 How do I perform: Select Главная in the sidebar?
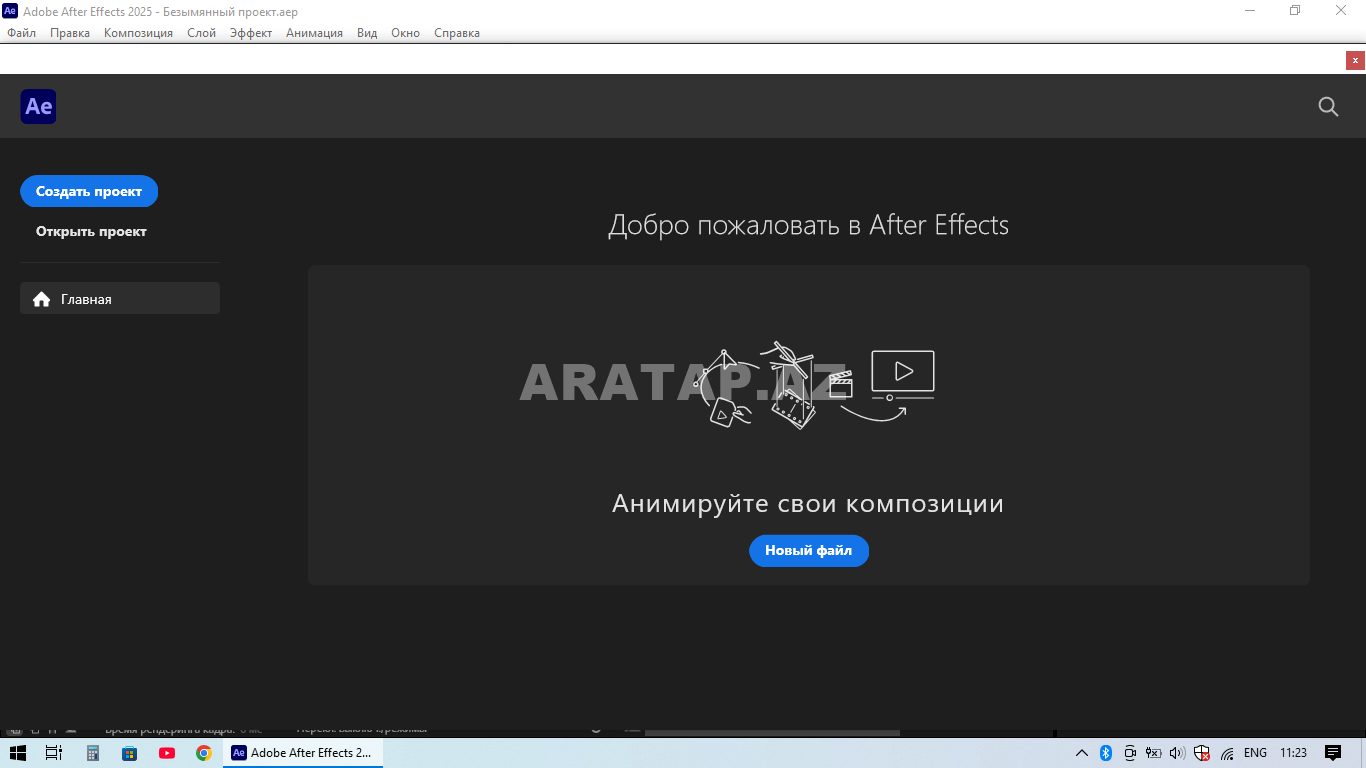point(120,299)
